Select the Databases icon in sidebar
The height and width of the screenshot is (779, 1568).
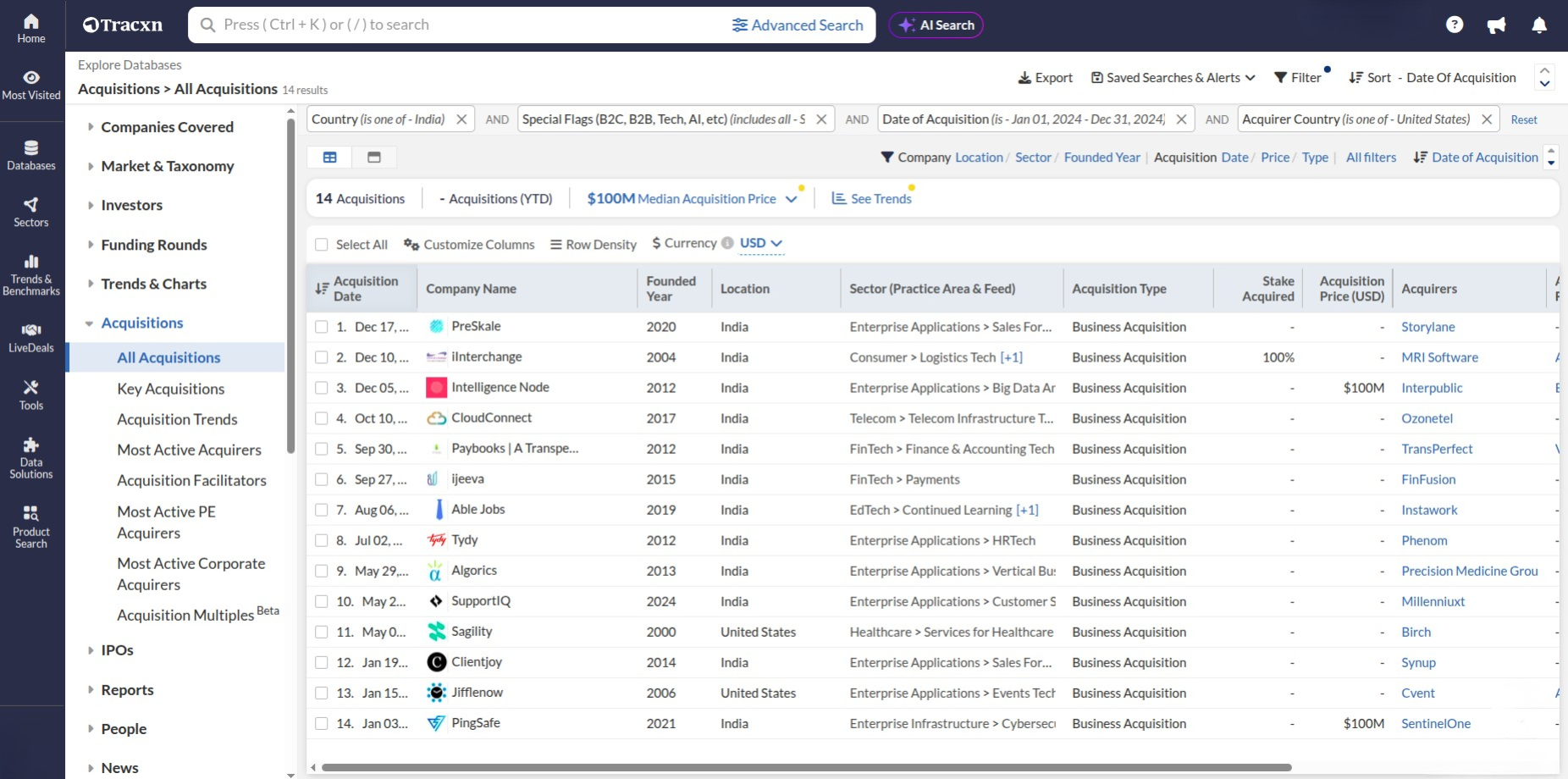tap(31, 149)
